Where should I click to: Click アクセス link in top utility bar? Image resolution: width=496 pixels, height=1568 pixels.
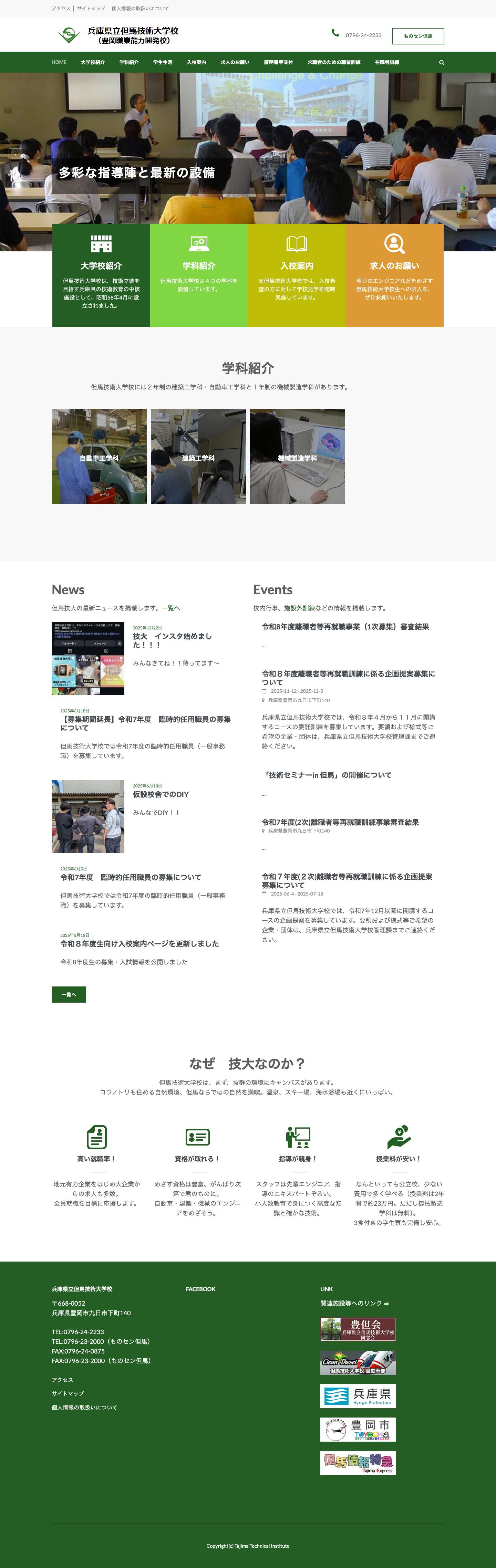pyautogui.click(x=61, y=9)
